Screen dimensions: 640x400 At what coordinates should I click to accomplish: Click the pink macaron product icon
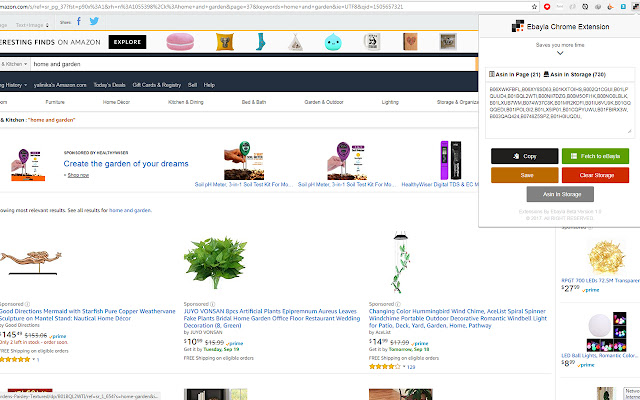coord(180,42)
